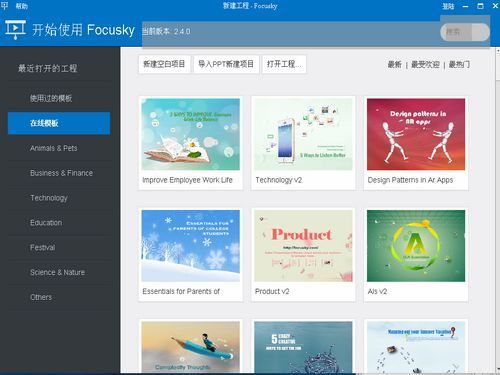The height and width of the screenshot is (375, 500).
Task: Click the Focusky presentation logo icon
Action: 15,30
